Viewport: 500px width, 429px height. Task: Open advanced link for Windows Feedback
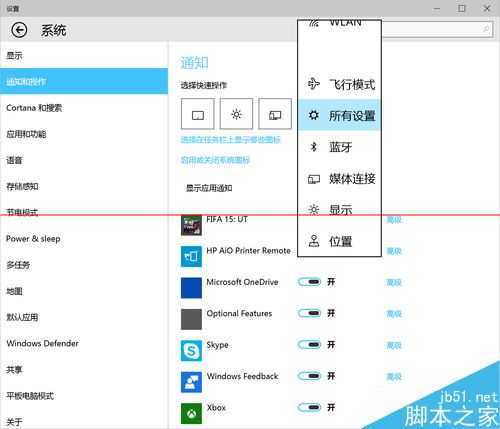click(x=394, y=377)
